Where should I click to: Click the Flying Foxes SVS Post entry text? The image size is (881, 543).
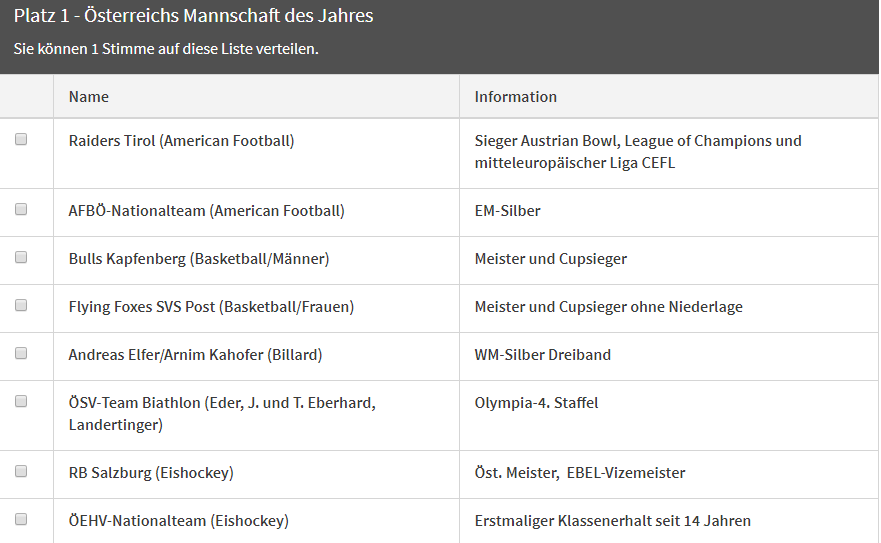[x=211, y=307]
